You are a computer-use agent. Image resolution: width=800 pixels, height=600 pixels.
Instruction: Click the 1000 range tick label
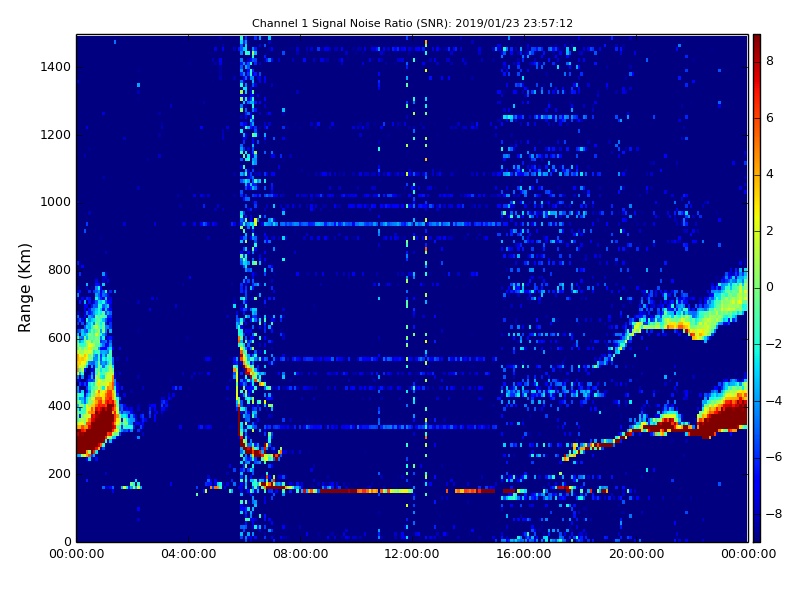click(x=56, y=202)
